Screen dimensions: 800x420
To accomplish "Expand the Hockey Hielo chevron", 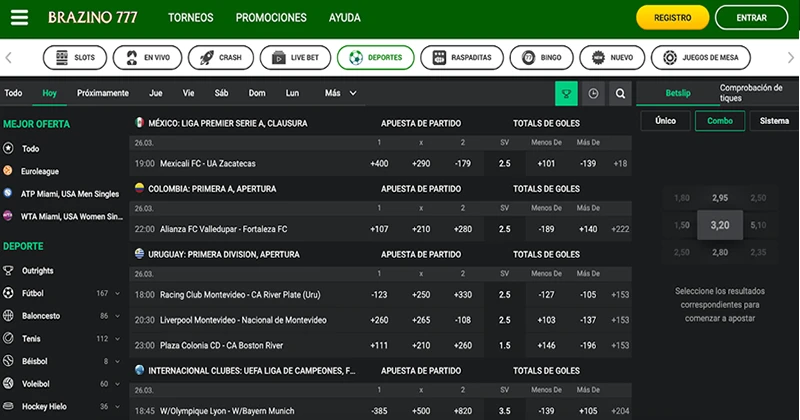I will pos(118,406).
